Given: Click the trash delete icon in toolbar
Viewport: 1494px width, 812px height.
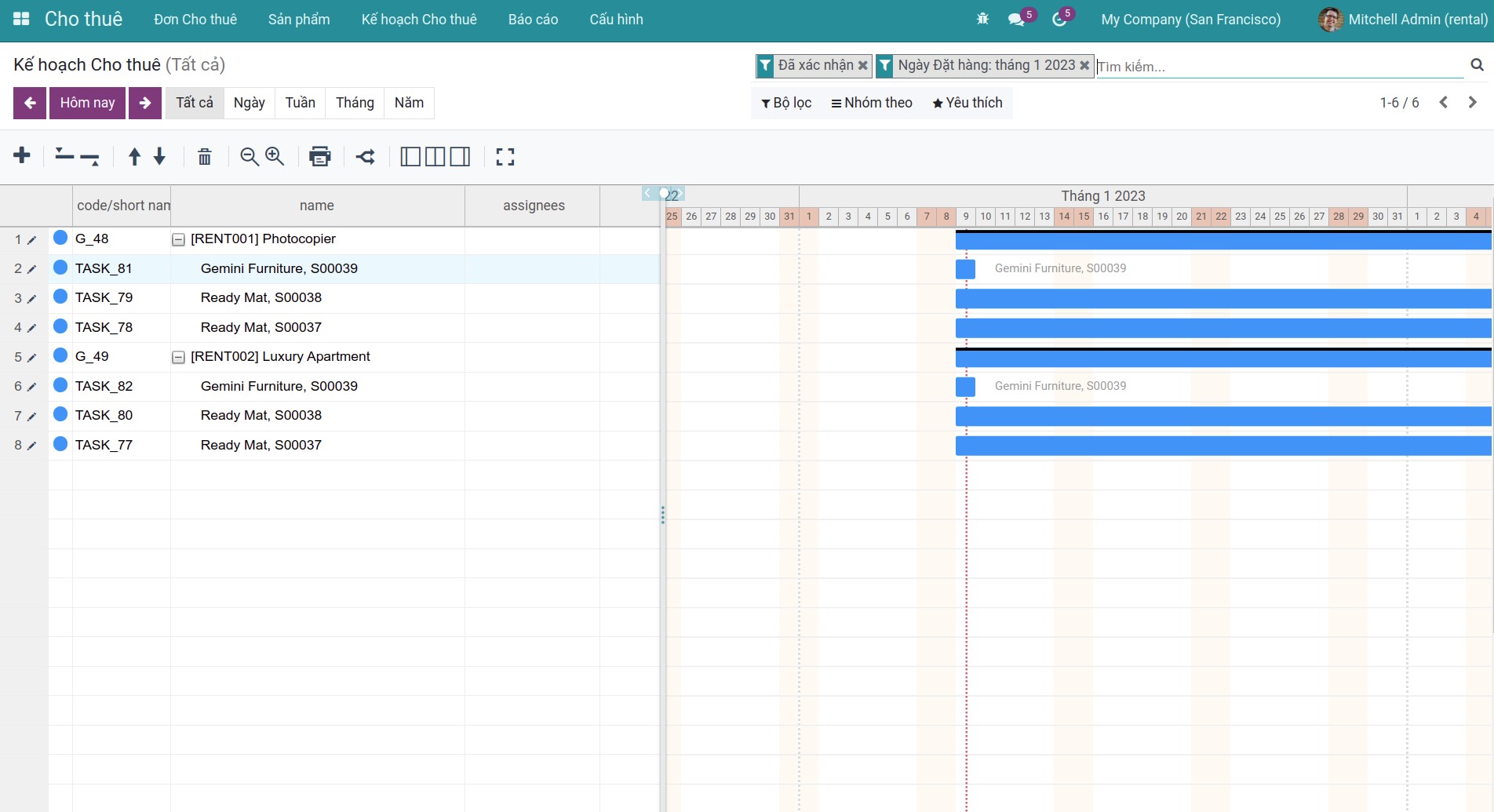Looking at the screenshot, I should point(204,157).
